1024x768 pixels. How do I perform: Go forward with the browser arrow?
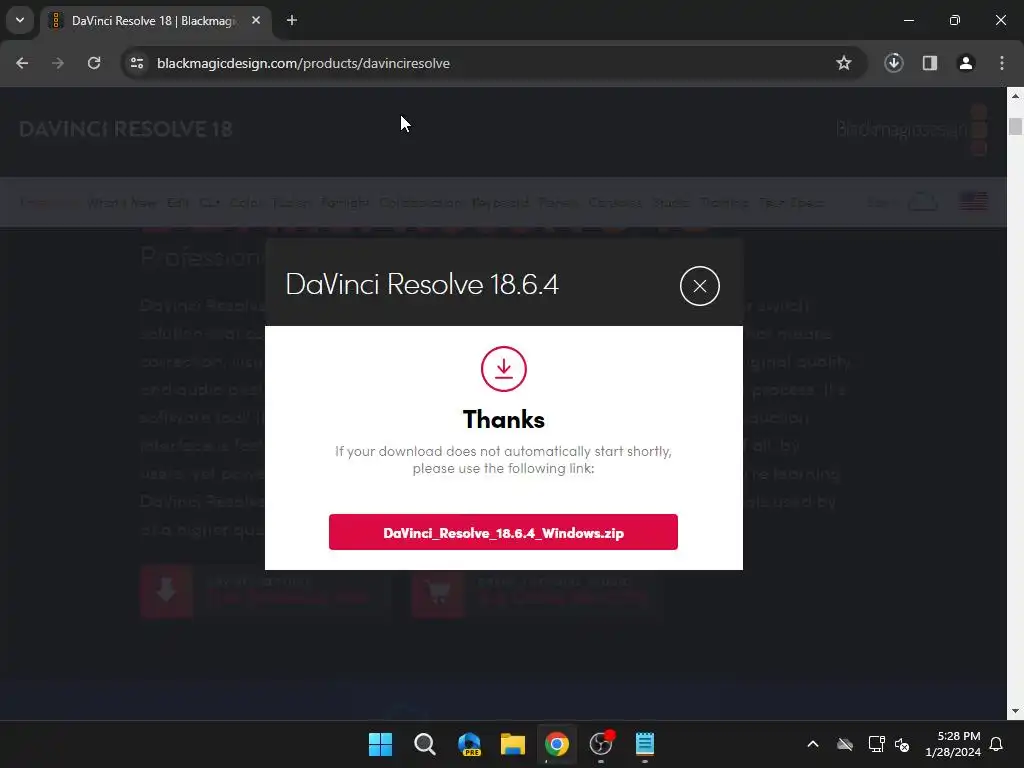point(58,63)
